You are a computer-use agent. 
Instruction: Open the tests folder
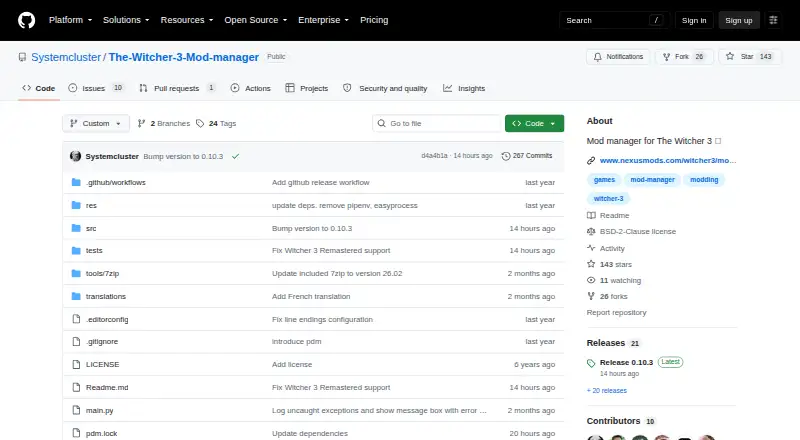(x=94, y=251)
